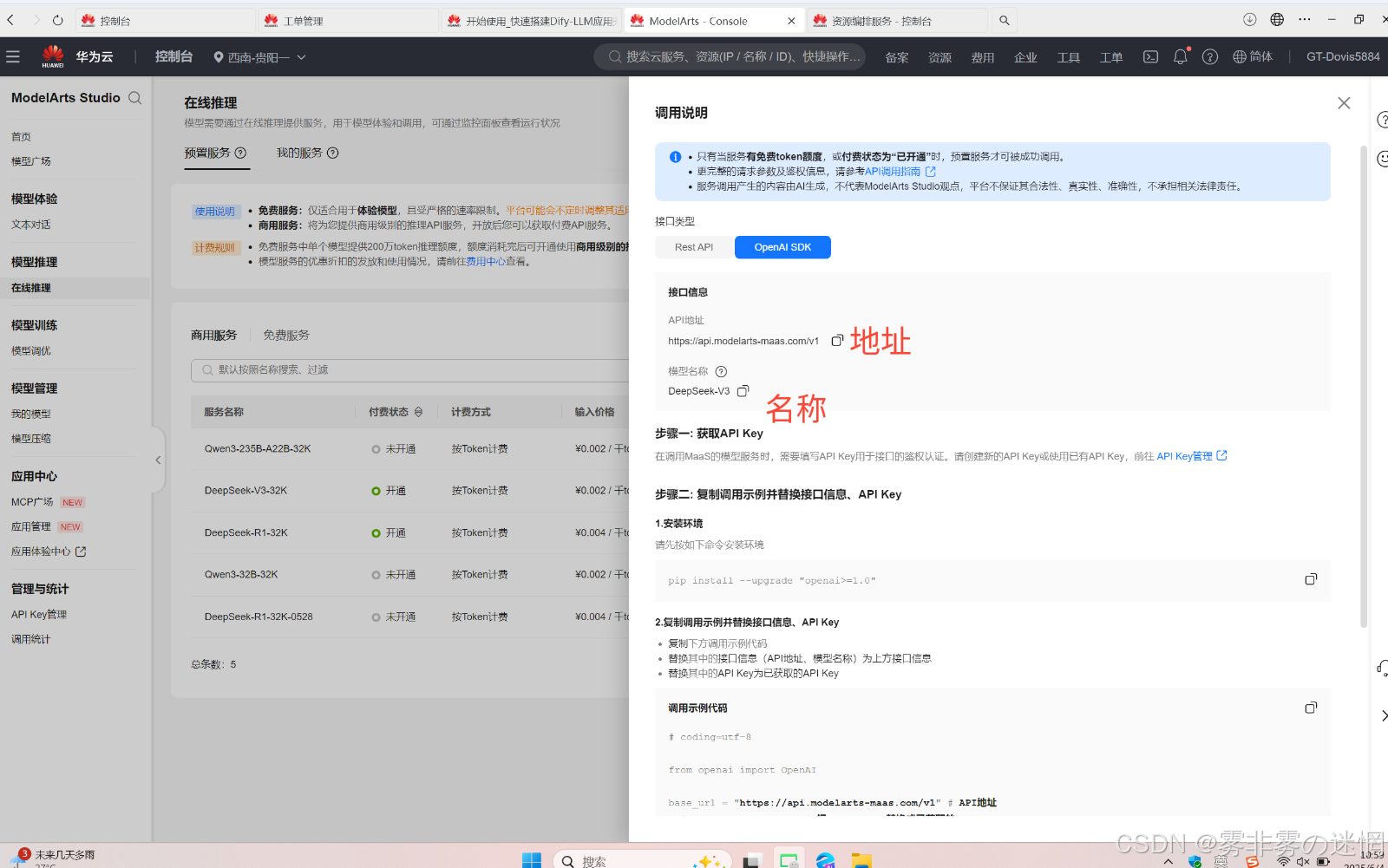This screenshot has width=1388, height=868.
Task: Open 文本对话 in sidebar
Action: (31, 225)
